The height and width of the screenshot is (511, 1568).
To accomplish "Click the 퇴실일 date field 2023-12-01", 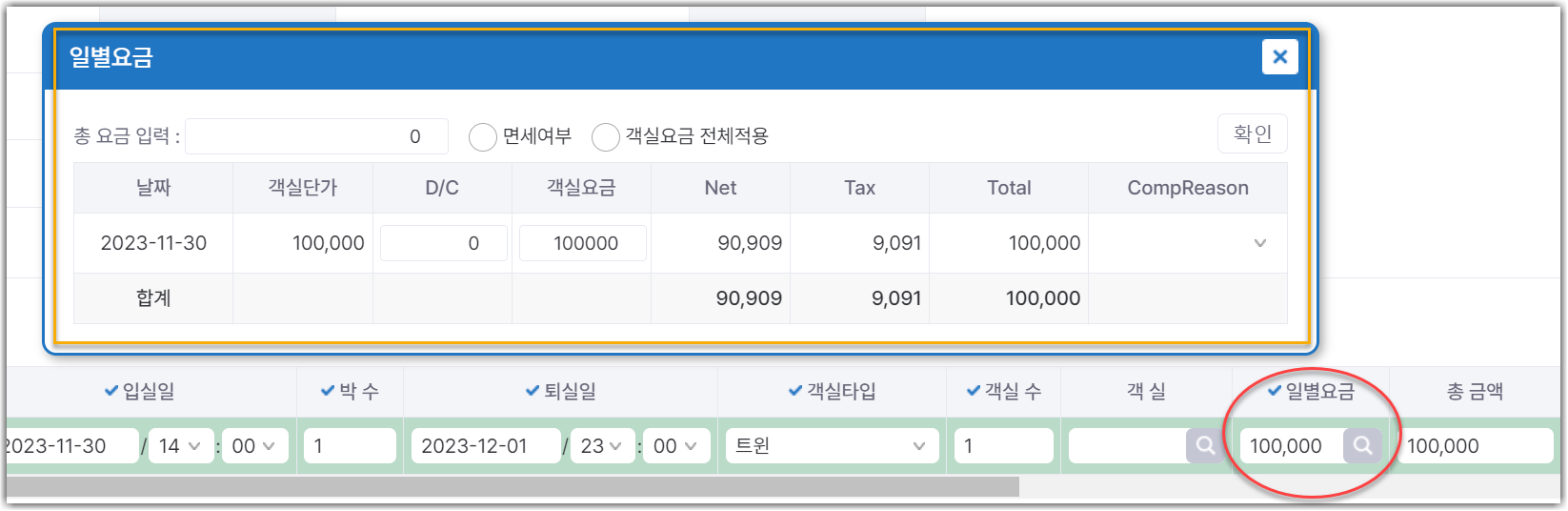I will [486, 445].
